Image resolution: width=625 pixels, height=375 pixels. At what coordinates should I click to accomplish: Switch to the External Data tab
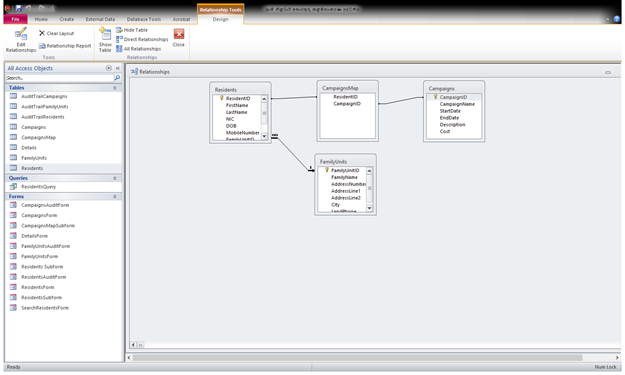(100, 19)
